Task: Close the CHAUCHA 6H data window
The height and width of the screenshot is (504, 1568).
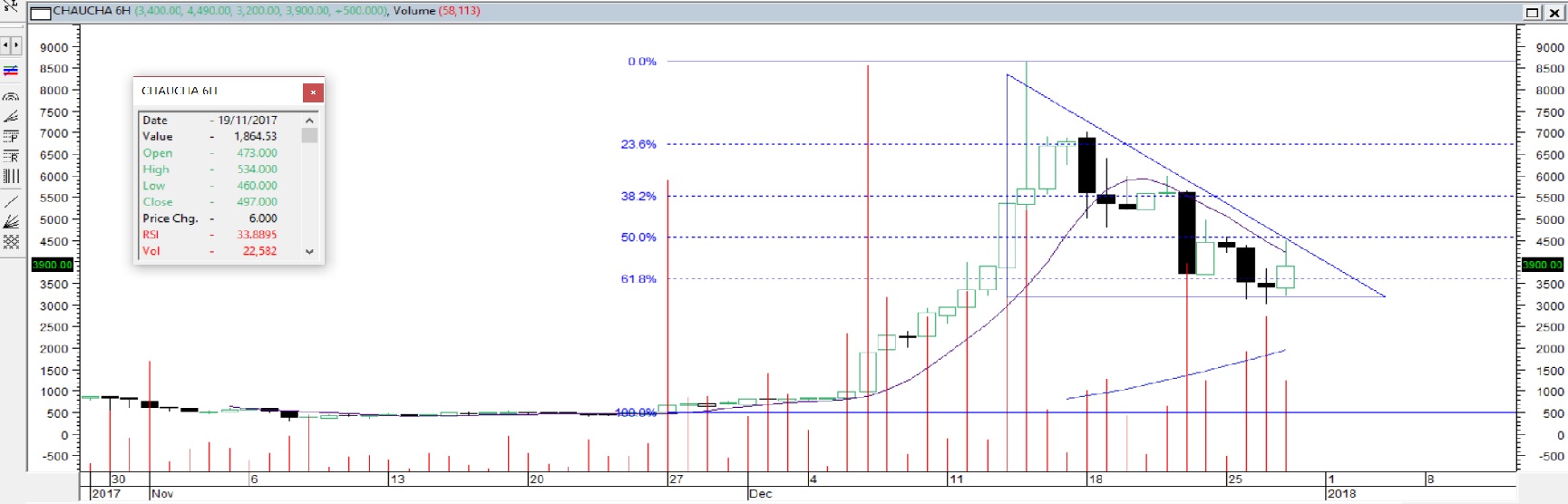Action: pos(313,92)
